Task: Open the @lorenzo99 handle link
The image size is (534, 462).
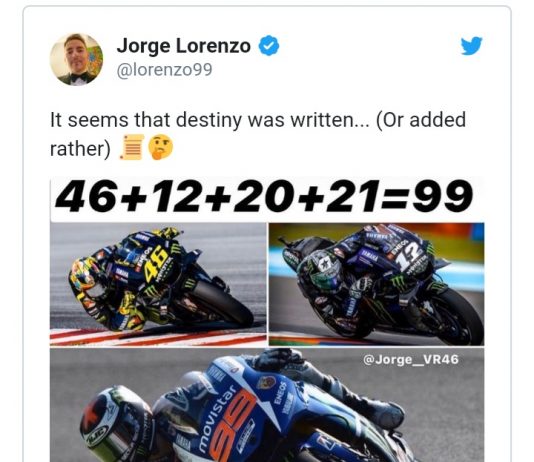Action: click(x=164, y=70)
